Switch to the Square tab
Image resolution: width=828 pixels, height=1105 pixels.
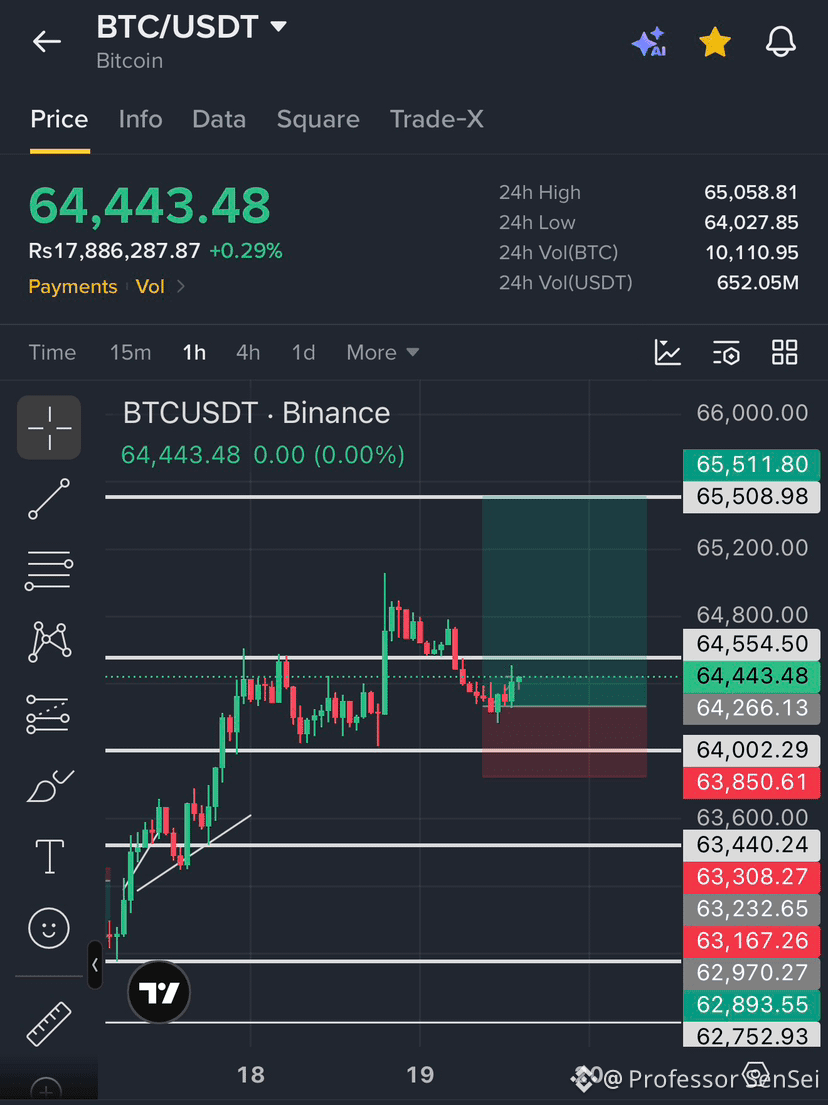[x=318, y=119]
